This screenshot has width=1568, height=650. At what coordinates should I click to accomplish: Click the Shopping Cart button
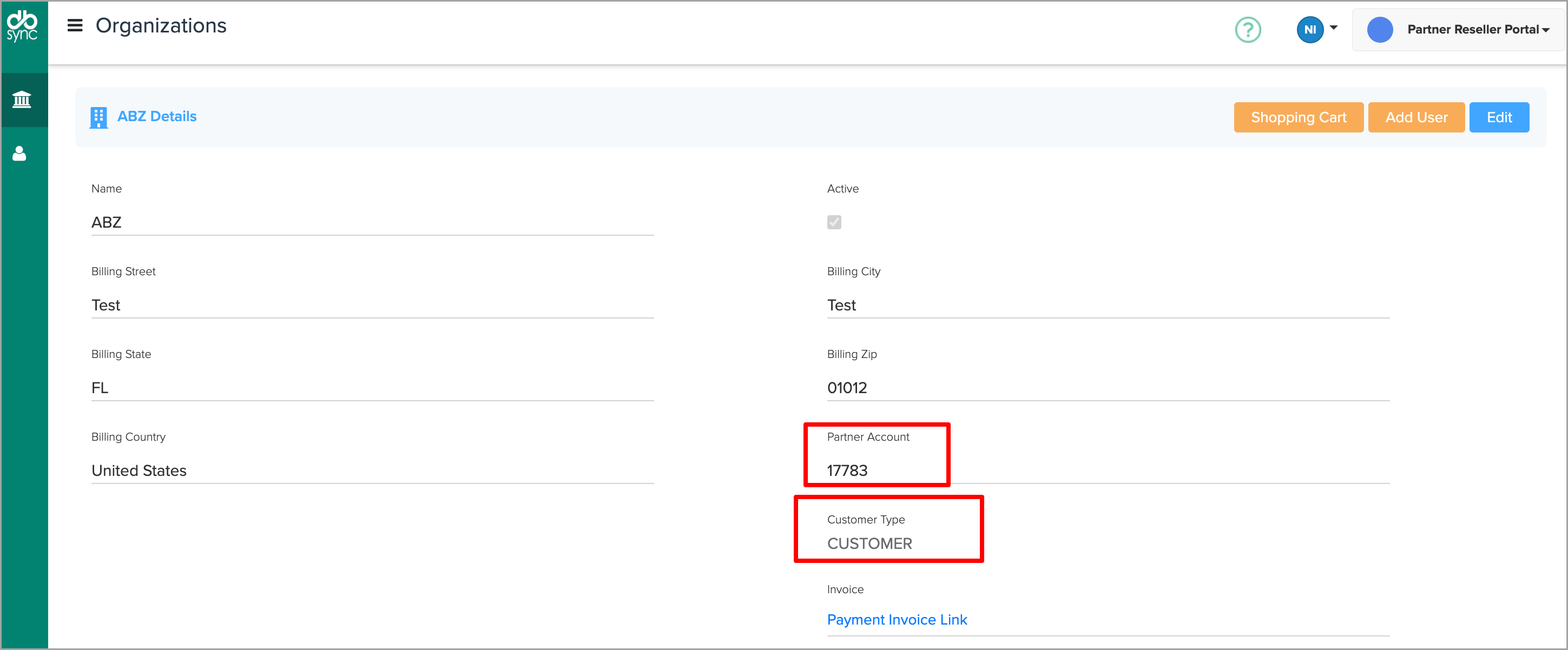1297,117
